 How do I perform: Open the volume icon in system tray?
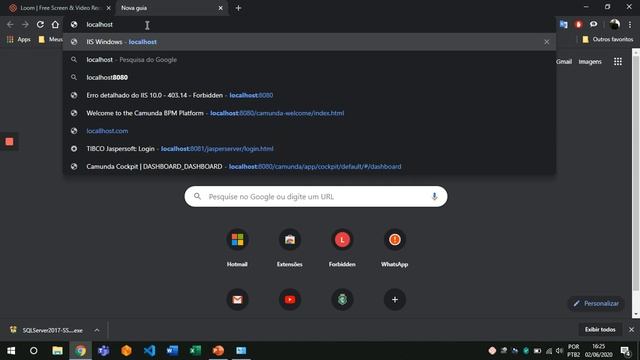pos(559,351)
